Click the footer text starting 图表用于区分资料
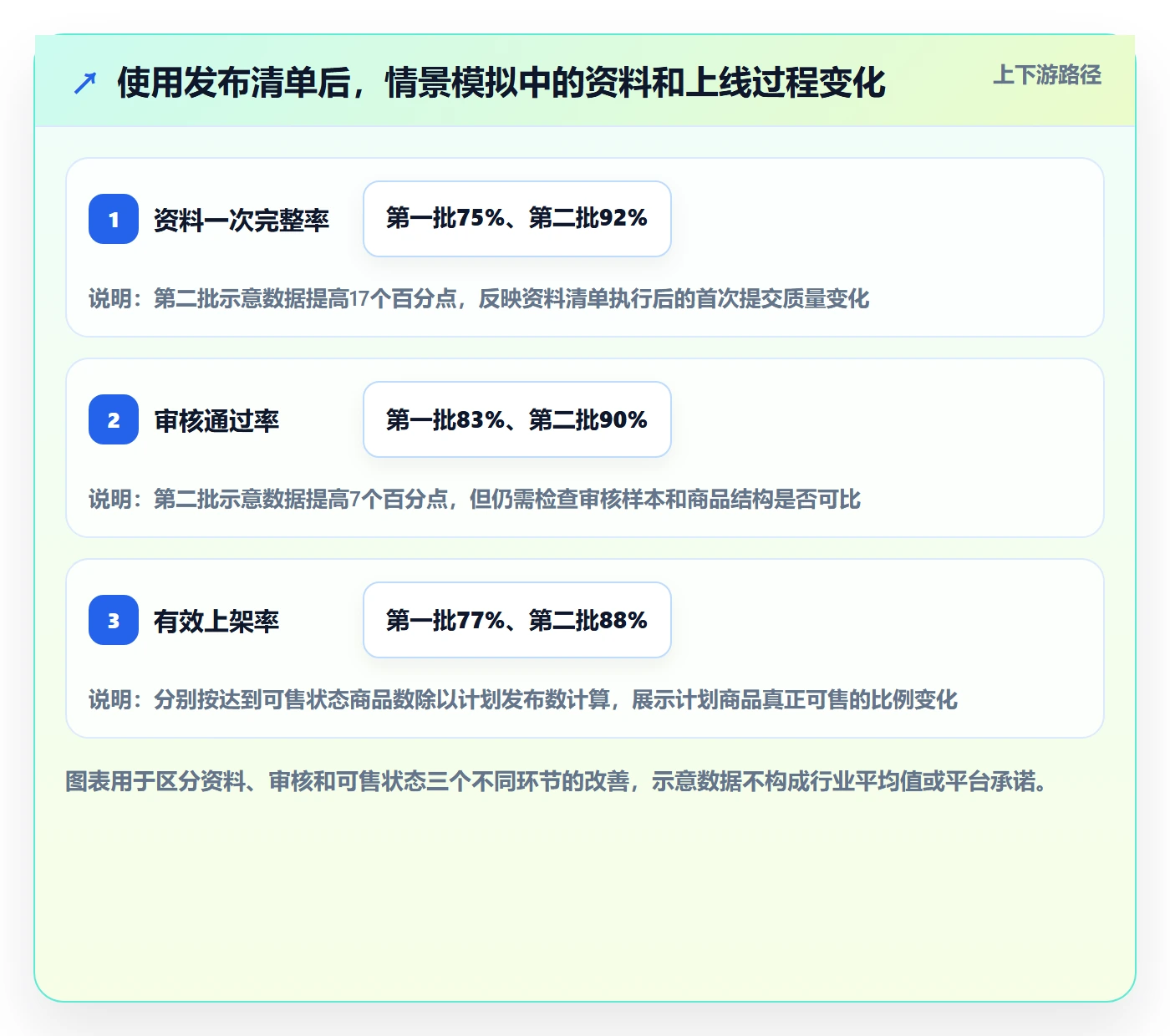The image size is (1170, 1036). (557, 781)
